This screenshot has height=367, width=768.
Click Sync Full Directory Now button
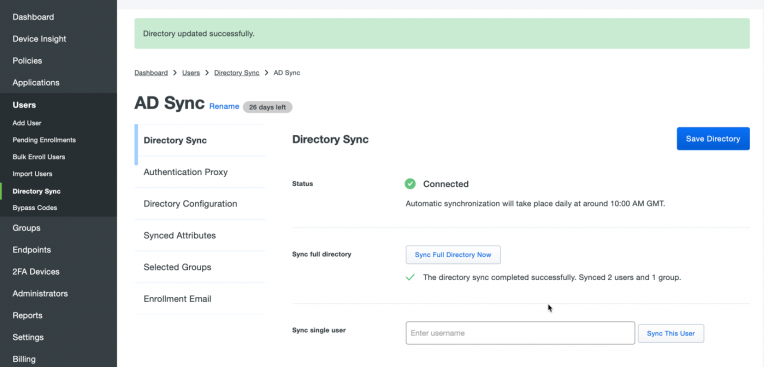point(453,255)
